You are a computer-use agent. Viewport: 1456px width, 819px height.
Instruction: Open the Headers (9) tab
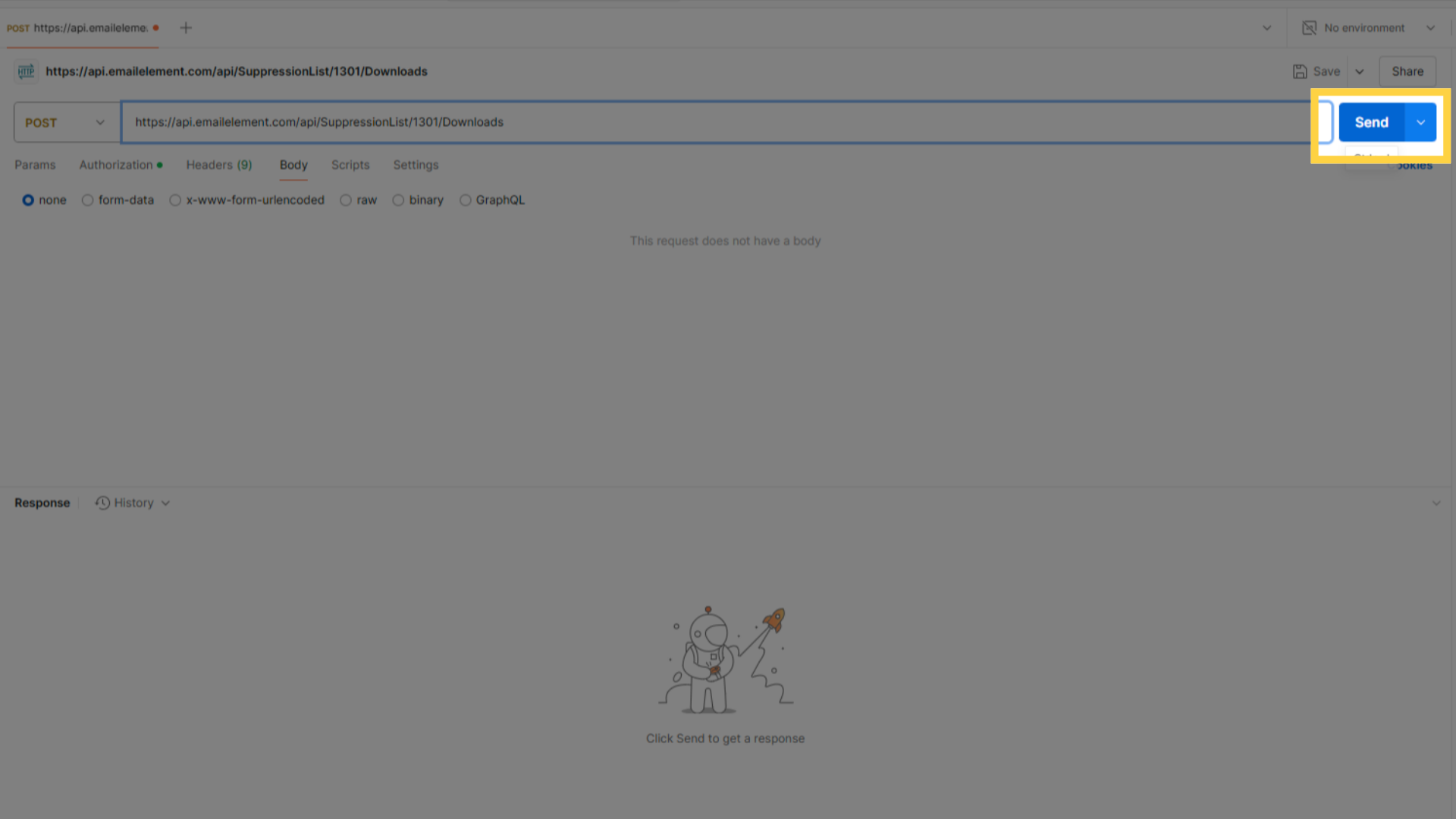click(x=219, y=165)
